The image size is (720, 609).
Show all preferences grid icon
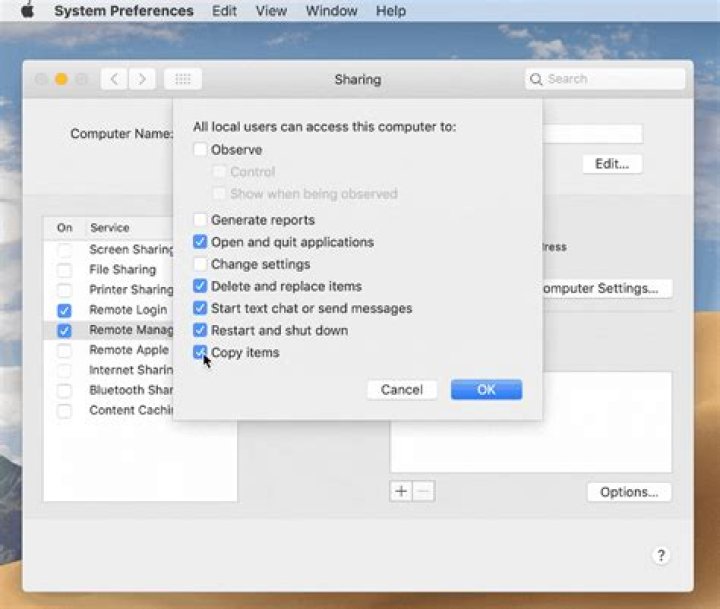[x=183, y=79]
